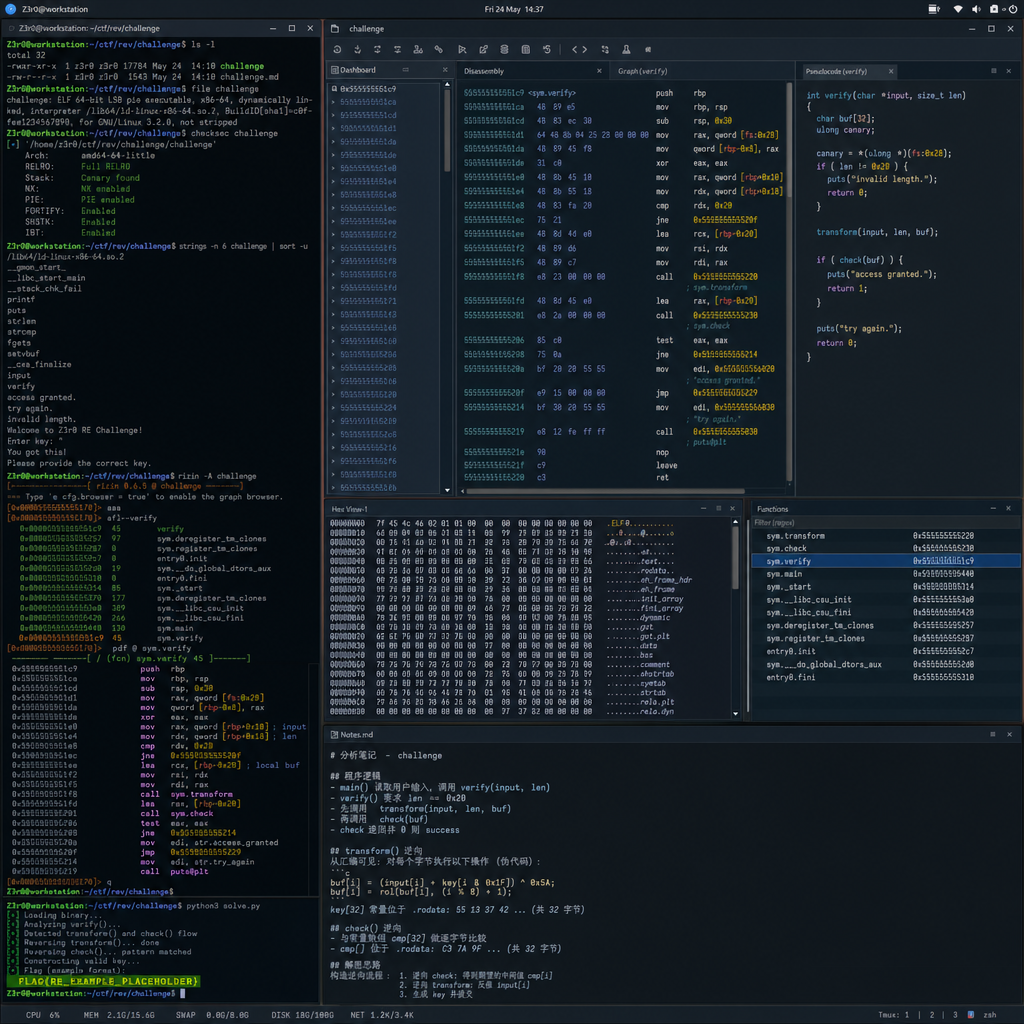Expand the Dashboard row ending in 61da
The height and width of the screenshot is (1024, 1024).
click(x=333, y=142)
